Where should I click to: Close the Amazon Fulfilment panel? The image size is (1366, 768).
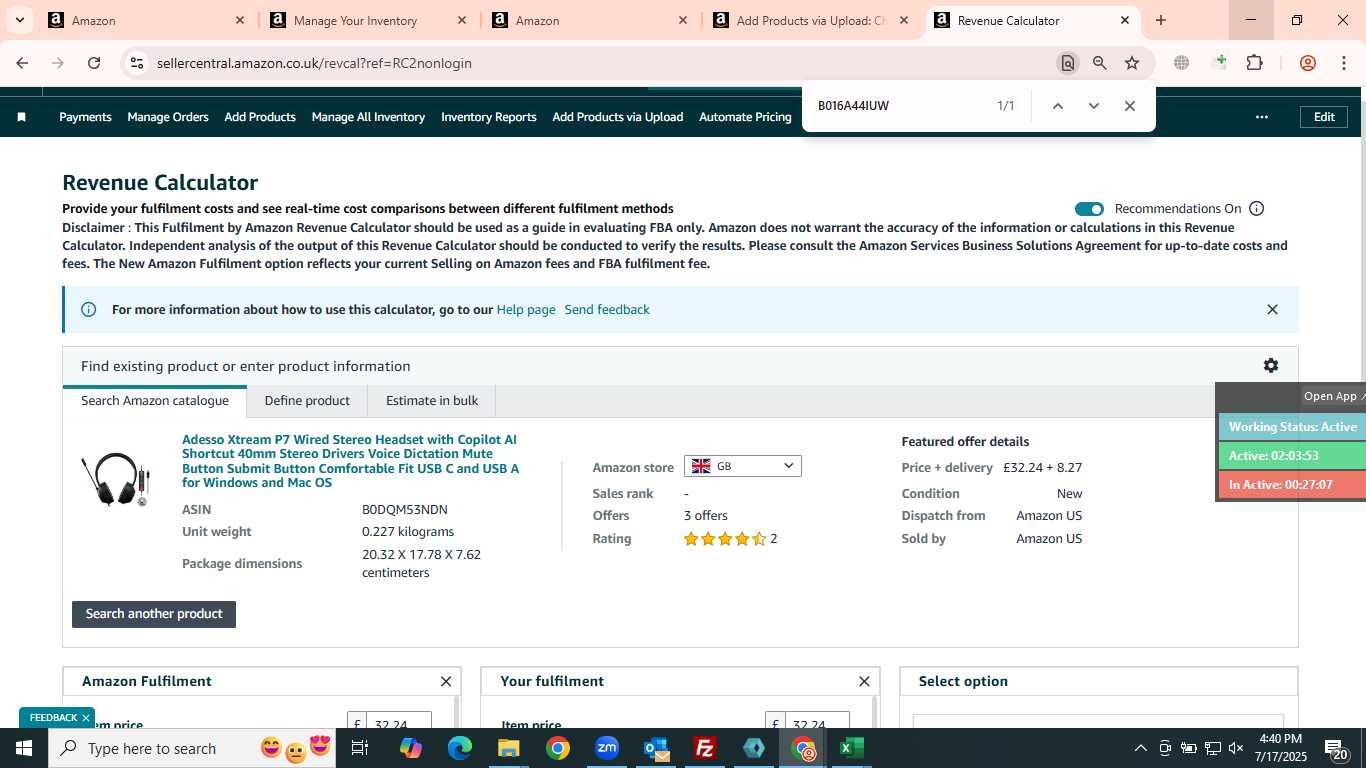(x=446, y=682)
